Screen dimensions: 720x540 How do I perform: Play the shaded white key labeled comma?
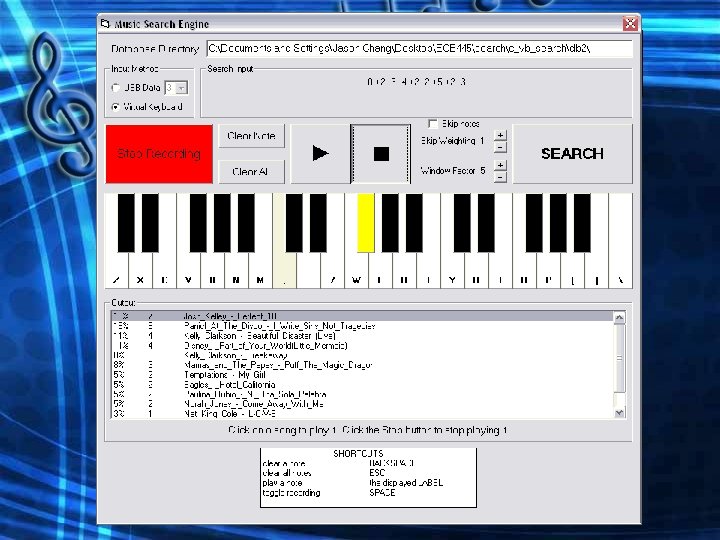click(x=284, y=271)
